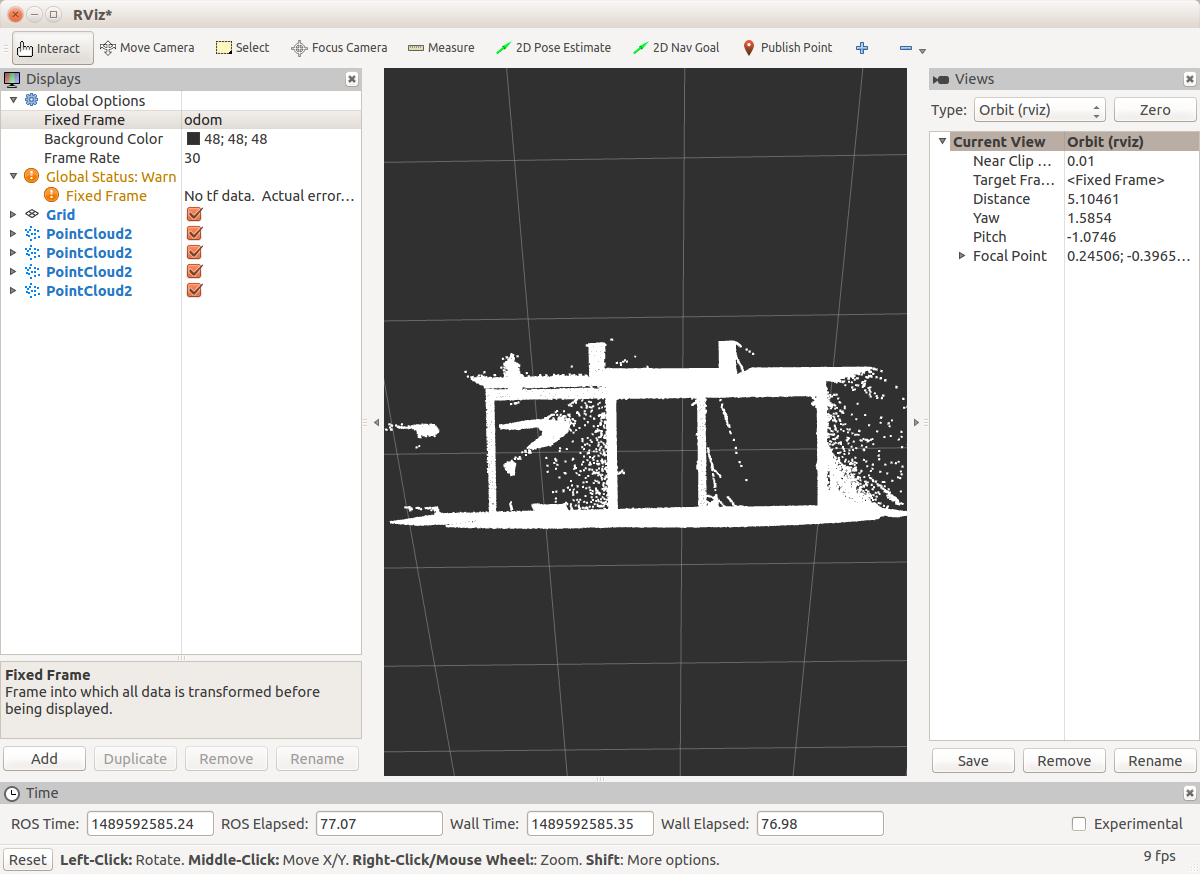The width and height of the screenshot is (1200, 874).
Task: Click the ROS Time field
Action: click(150, 824)
